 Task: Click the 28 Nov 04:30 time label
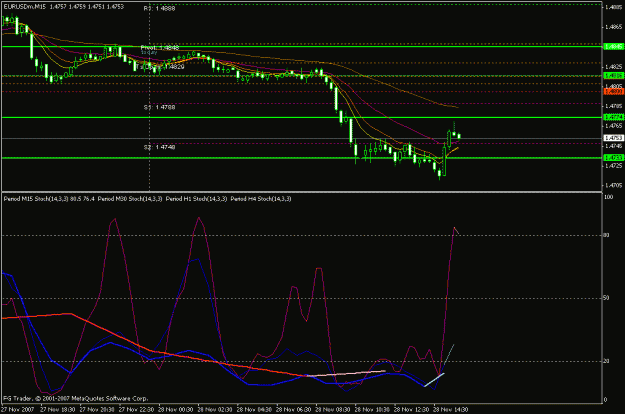click(x=254, y=410)
